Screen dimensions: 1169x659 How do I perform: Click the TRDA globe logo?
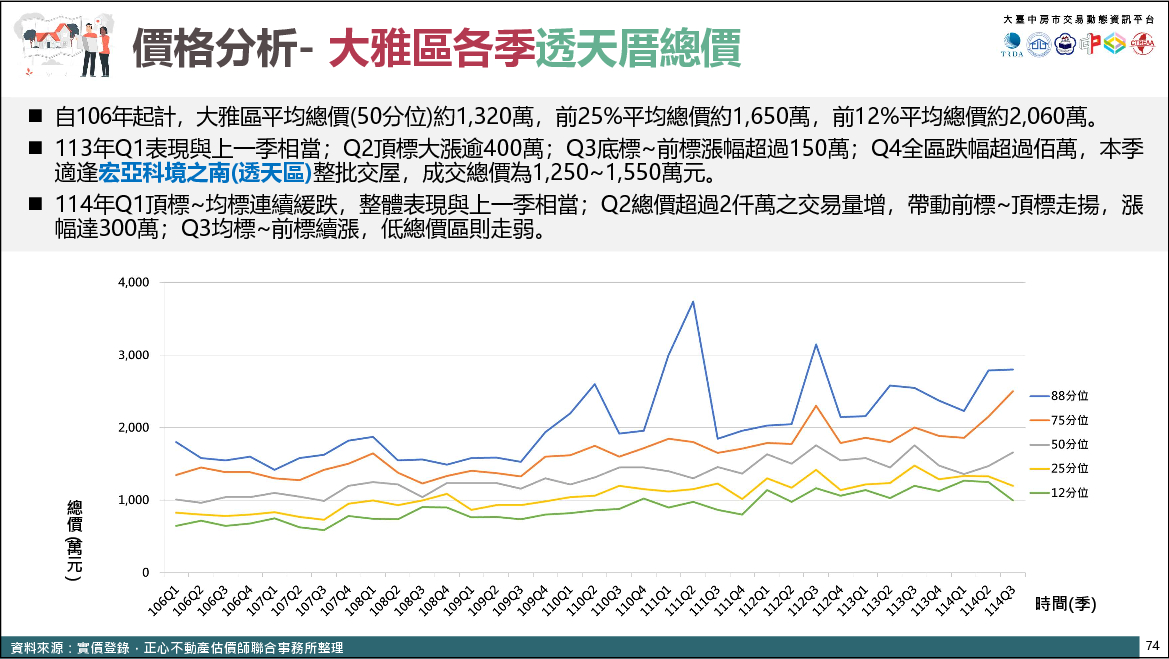pos(1014,46)
